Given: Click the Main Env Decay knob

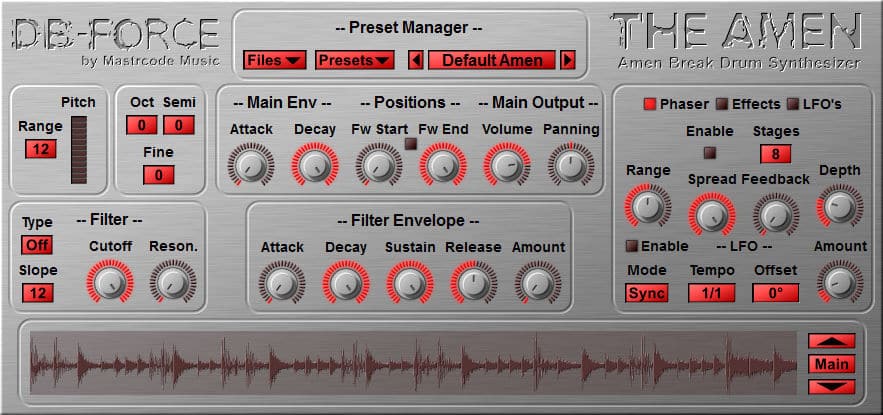Looking at the screenshot, I should coord(315,164).
